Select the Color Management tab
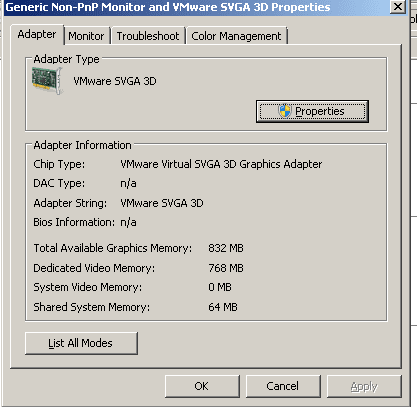The height and width of the screenshot is (407, 417). [x=236, y=36]
